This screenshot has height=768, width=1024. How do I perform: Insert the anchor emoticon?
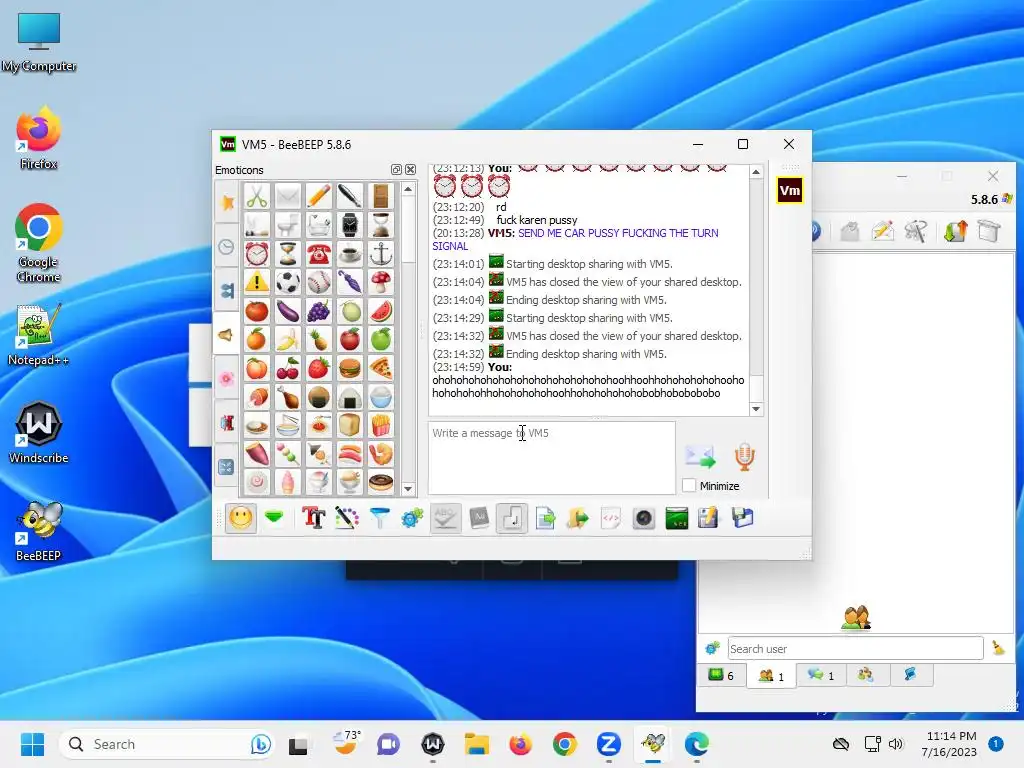[381, 253]
